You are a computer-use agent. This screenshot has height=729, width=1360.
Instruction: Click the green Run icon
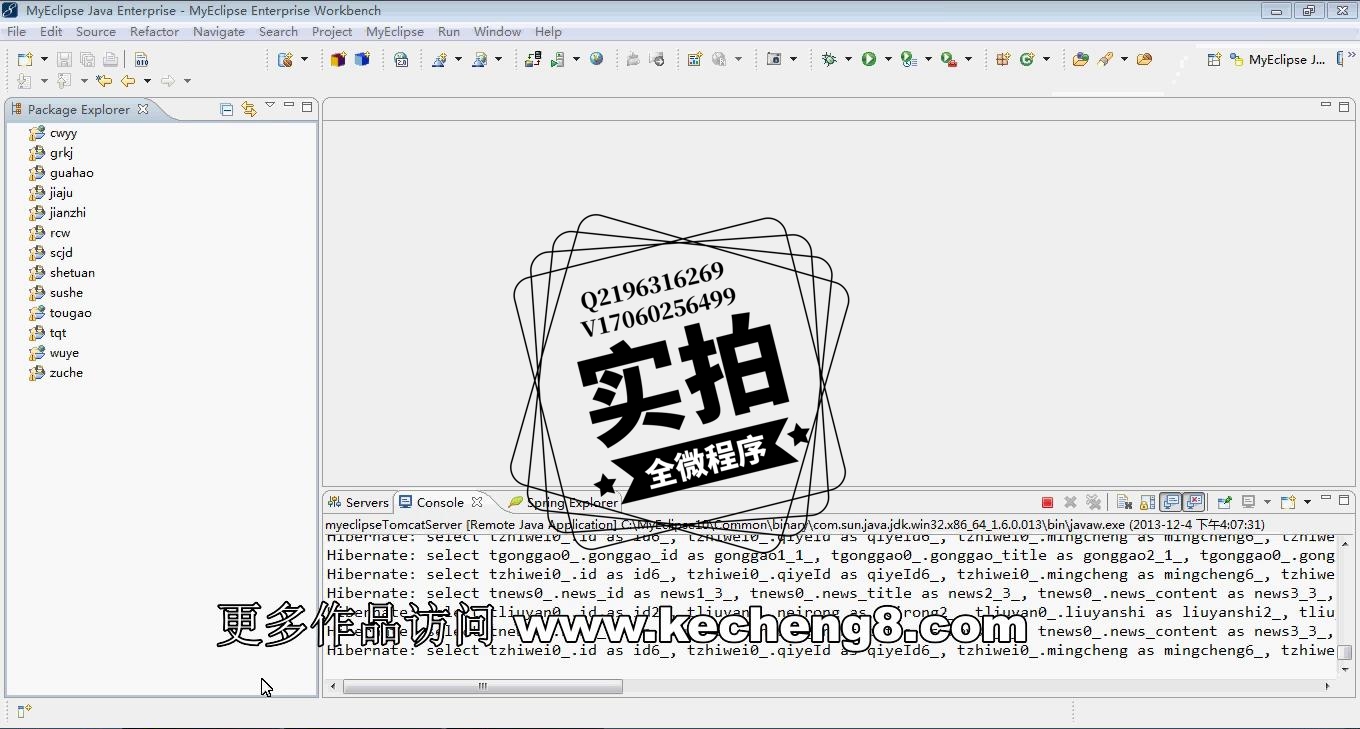(x=869, y=60)
